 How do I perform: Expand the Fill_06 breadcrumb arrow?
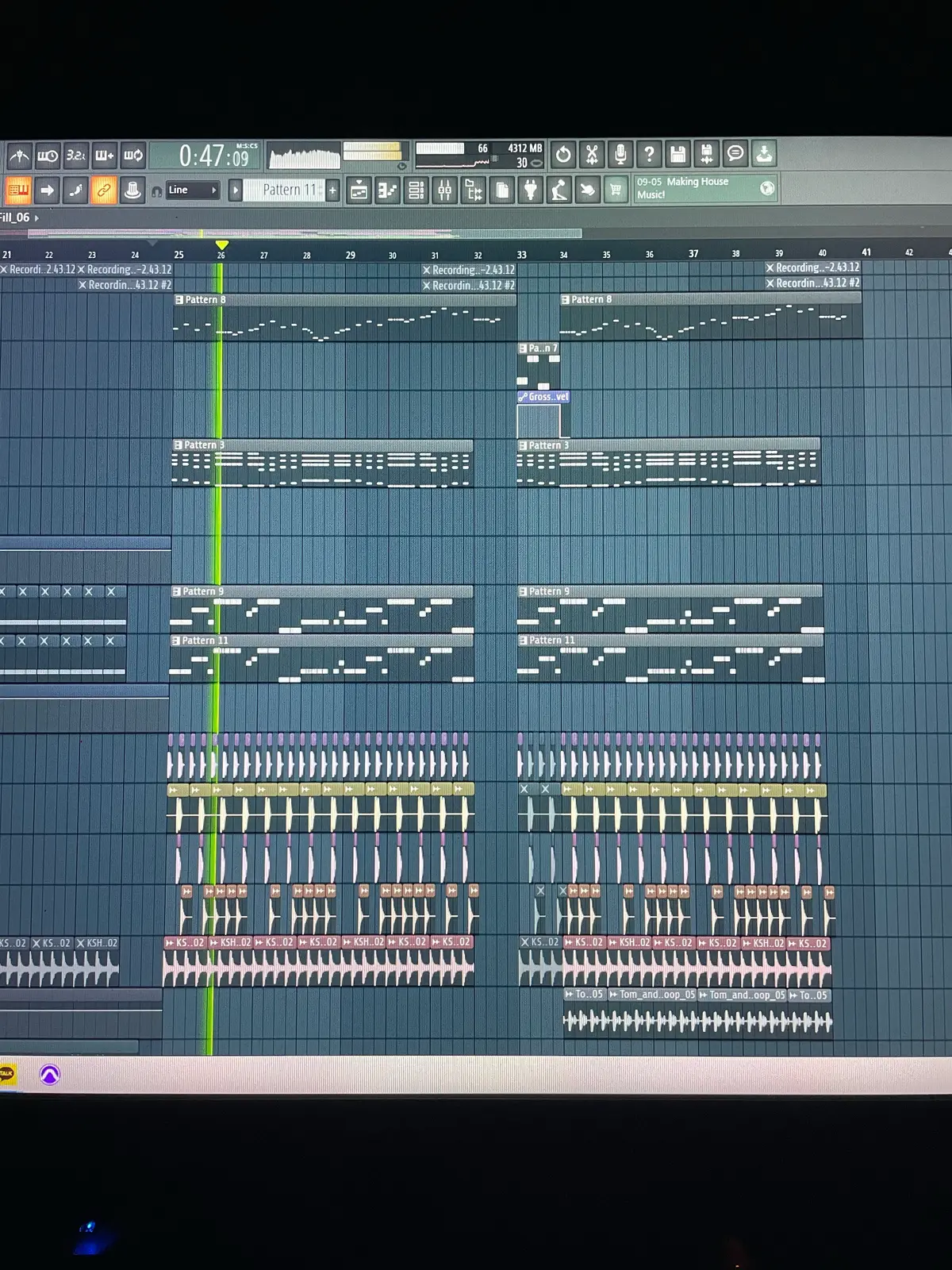click(36, 217)
